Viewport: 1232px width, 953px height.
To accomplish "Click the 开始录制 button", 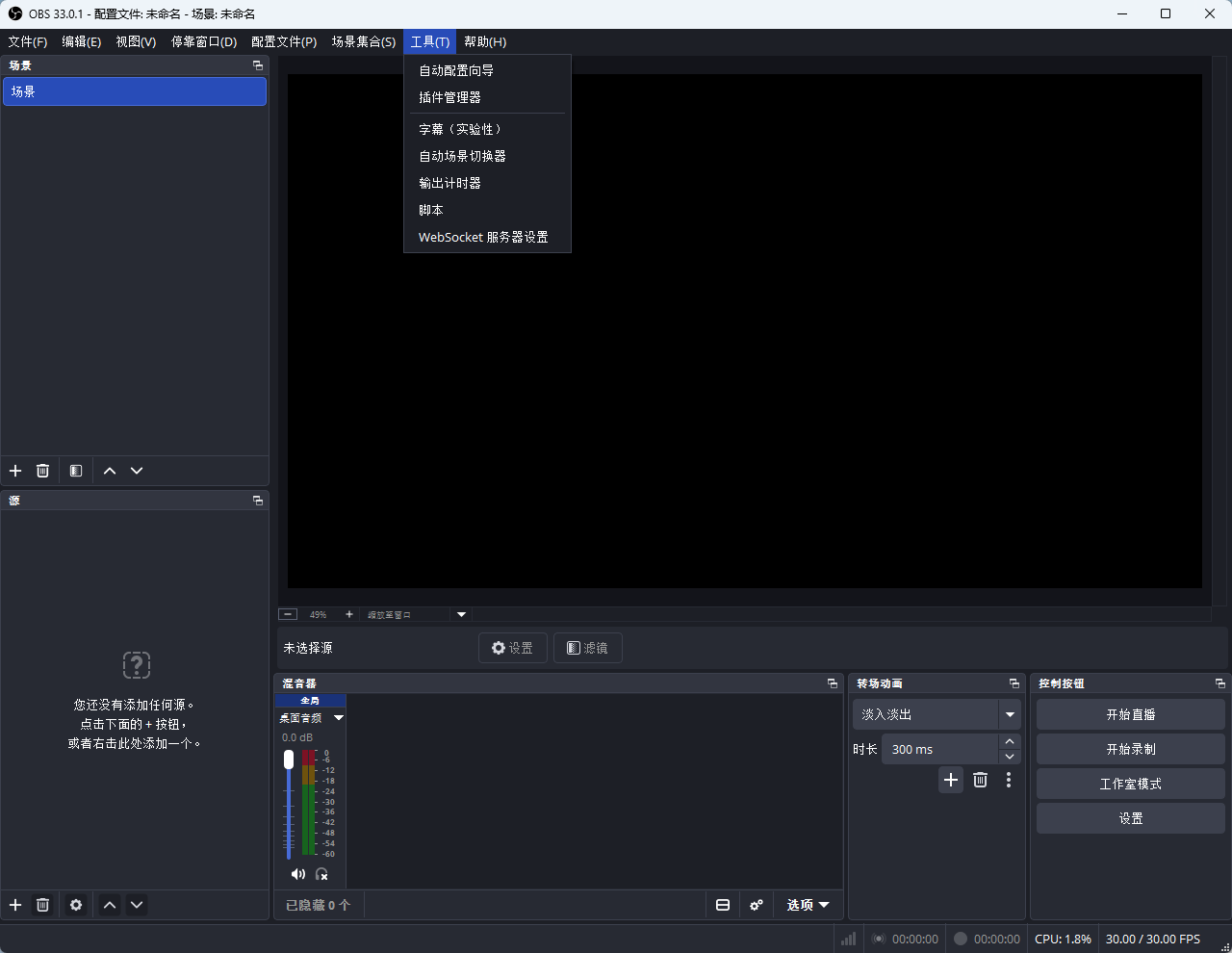I will (1131, 749).
